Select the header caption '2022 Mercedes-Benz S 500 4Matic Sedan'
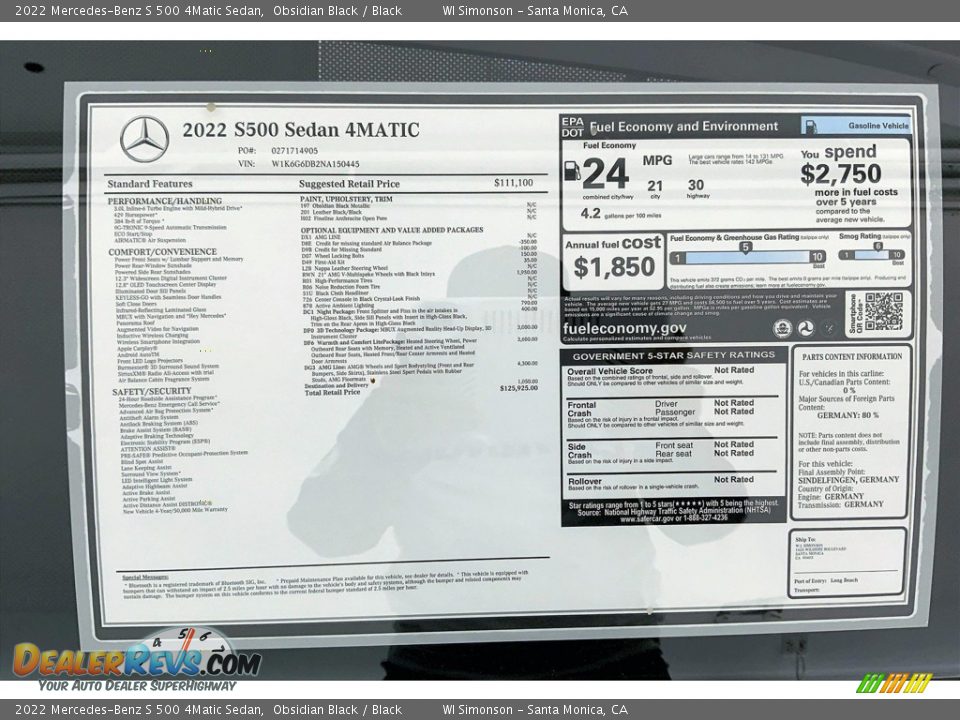Viewport: 960px width, 720px height. click(x=138, y=10)
